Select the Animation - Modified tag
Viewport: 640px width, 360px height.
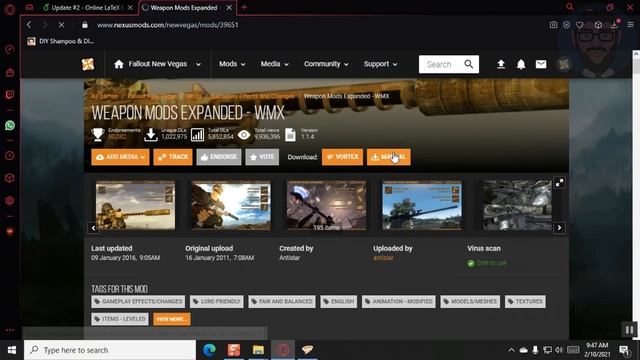pyautogui.click(x=398, y=302)
